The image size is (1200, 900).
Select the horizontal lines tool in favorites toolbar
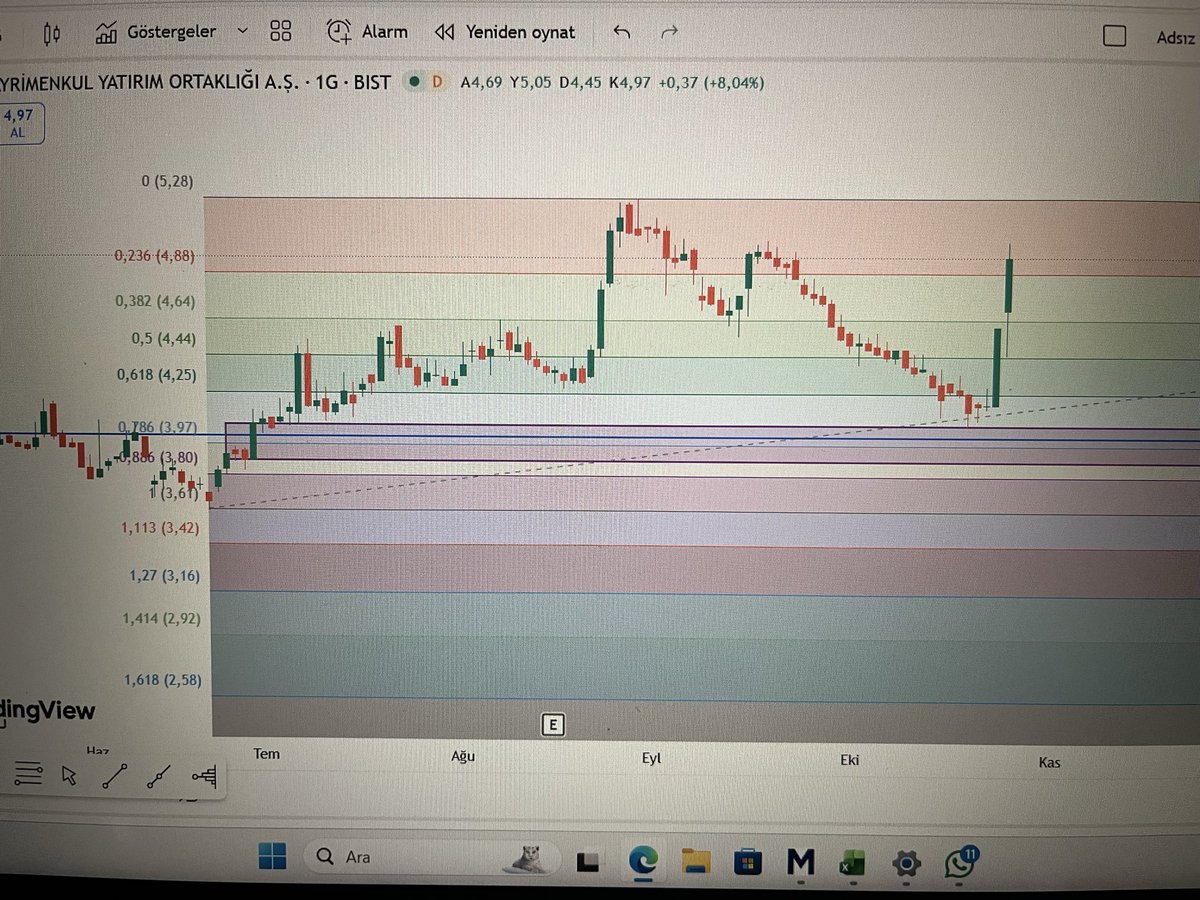pyautogui.click(x=30, y=775)
